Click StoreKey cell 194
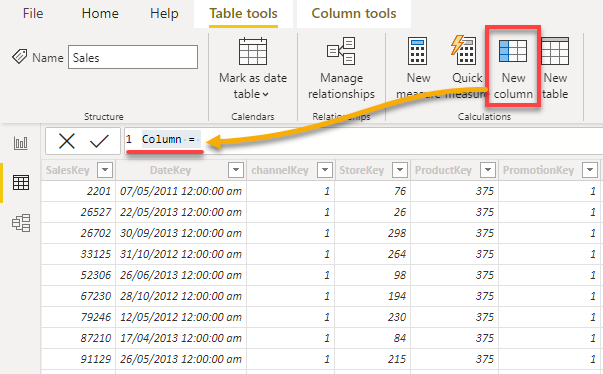This screenshot has width=603, height=374. 372,296
